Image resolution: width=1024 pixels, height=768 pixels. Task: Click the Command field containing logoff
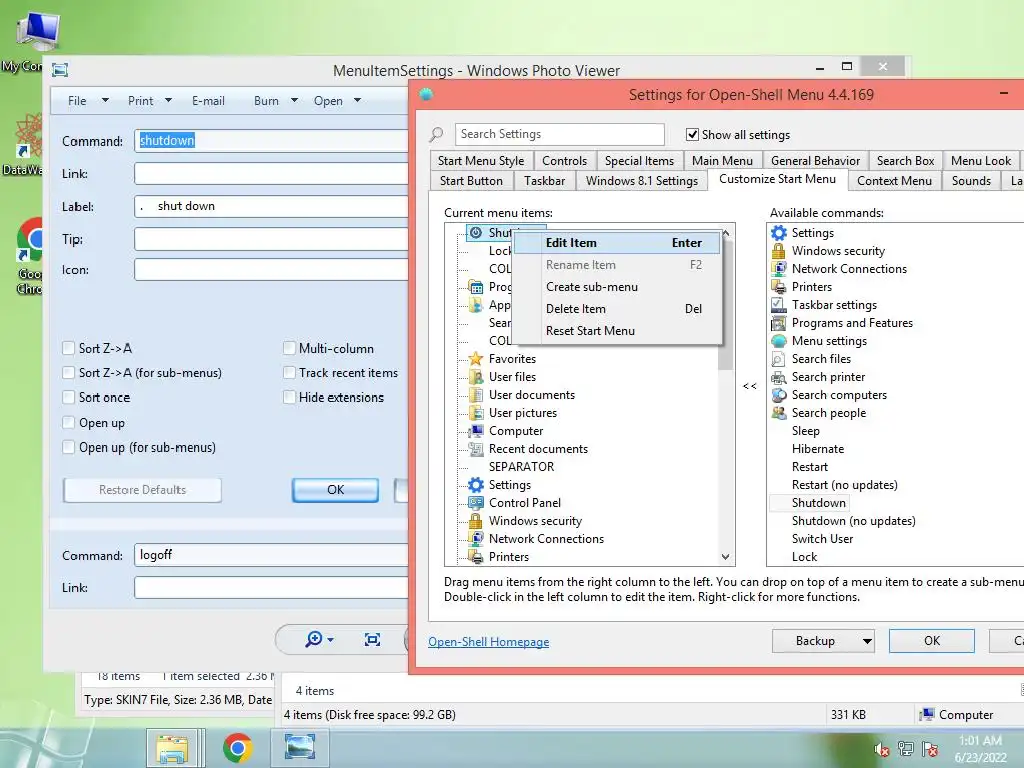tap(271, 554)
